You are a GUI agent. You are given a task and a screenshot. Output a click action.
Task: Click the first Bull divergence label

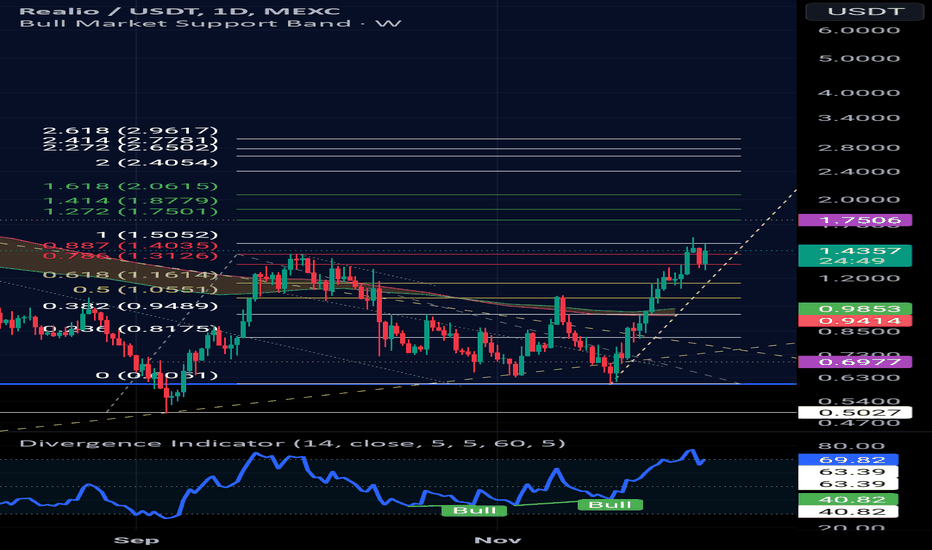click(474, 510)
